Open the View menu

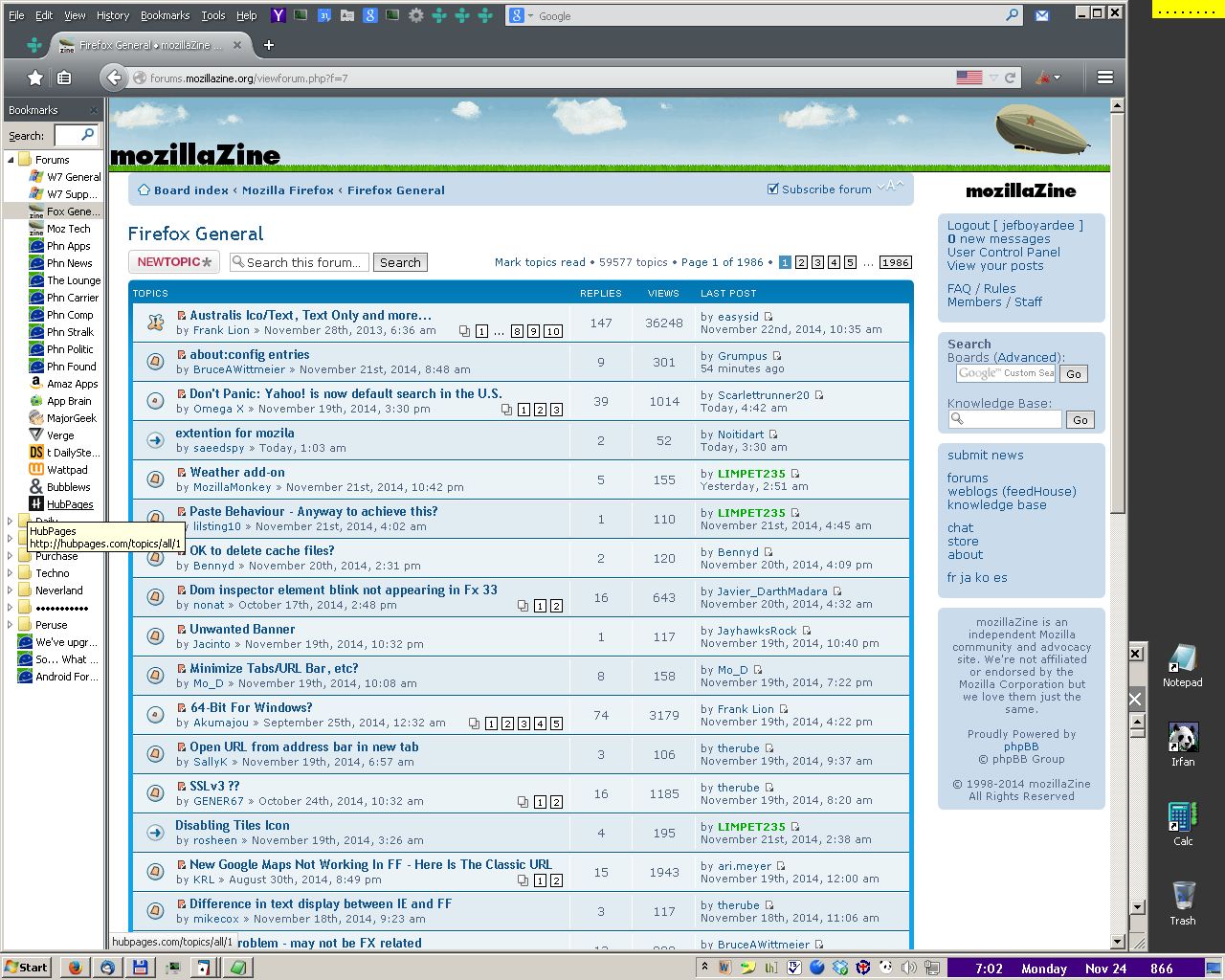75,15
